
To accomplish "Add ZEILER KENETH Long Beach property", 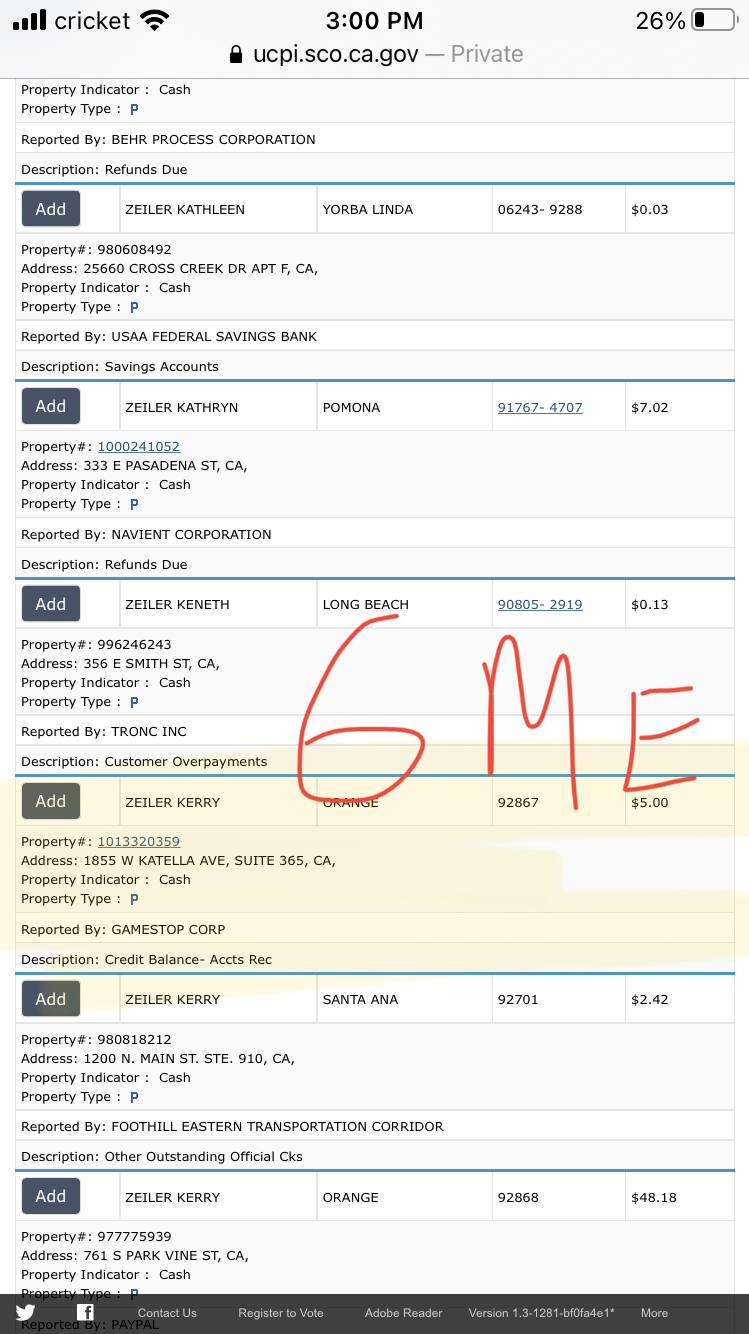I will point(51,604).
